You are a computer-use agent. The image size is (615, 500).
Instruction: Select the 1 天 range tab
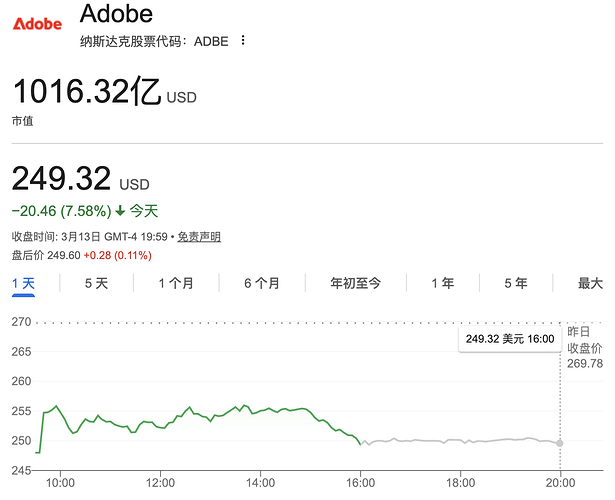23,283
